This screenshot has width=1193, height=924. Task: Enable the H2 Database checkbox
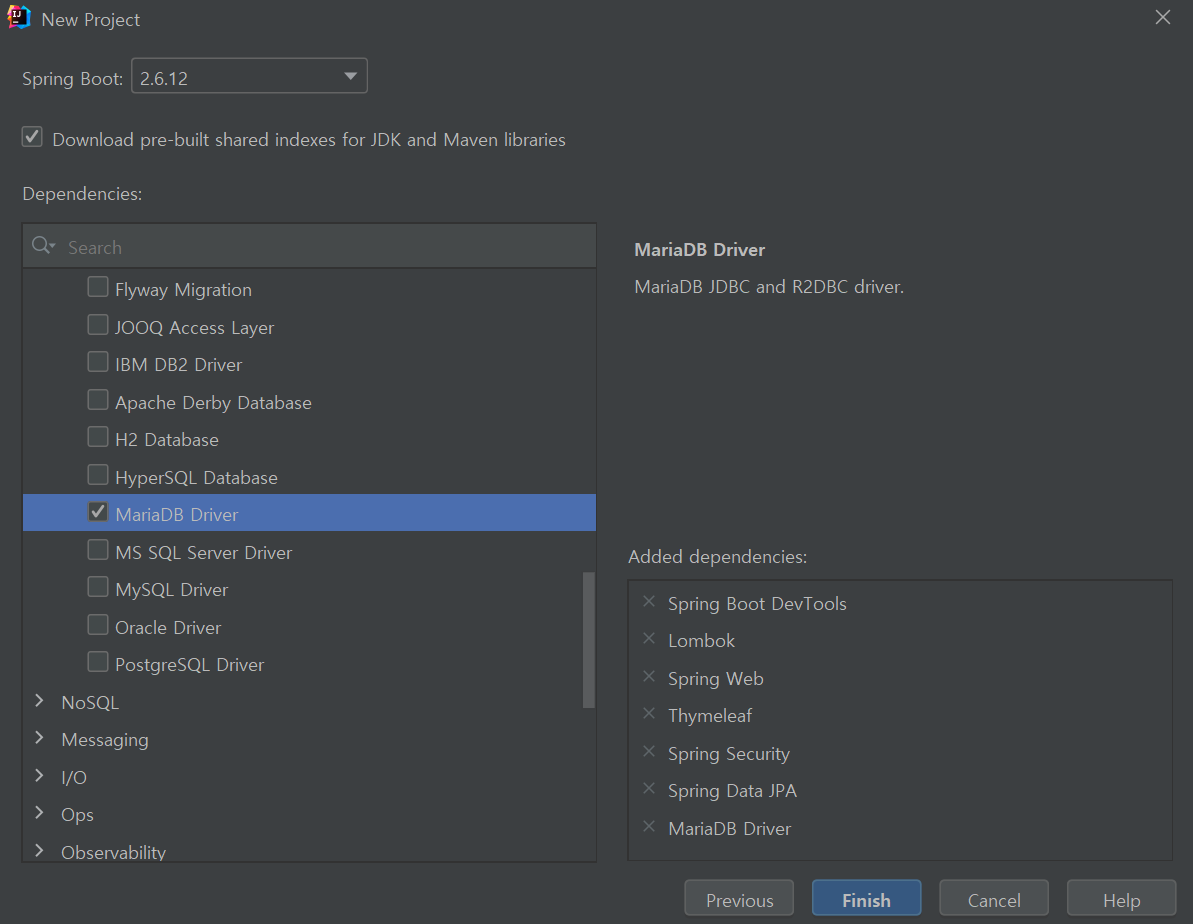click(x=97, y=437)
